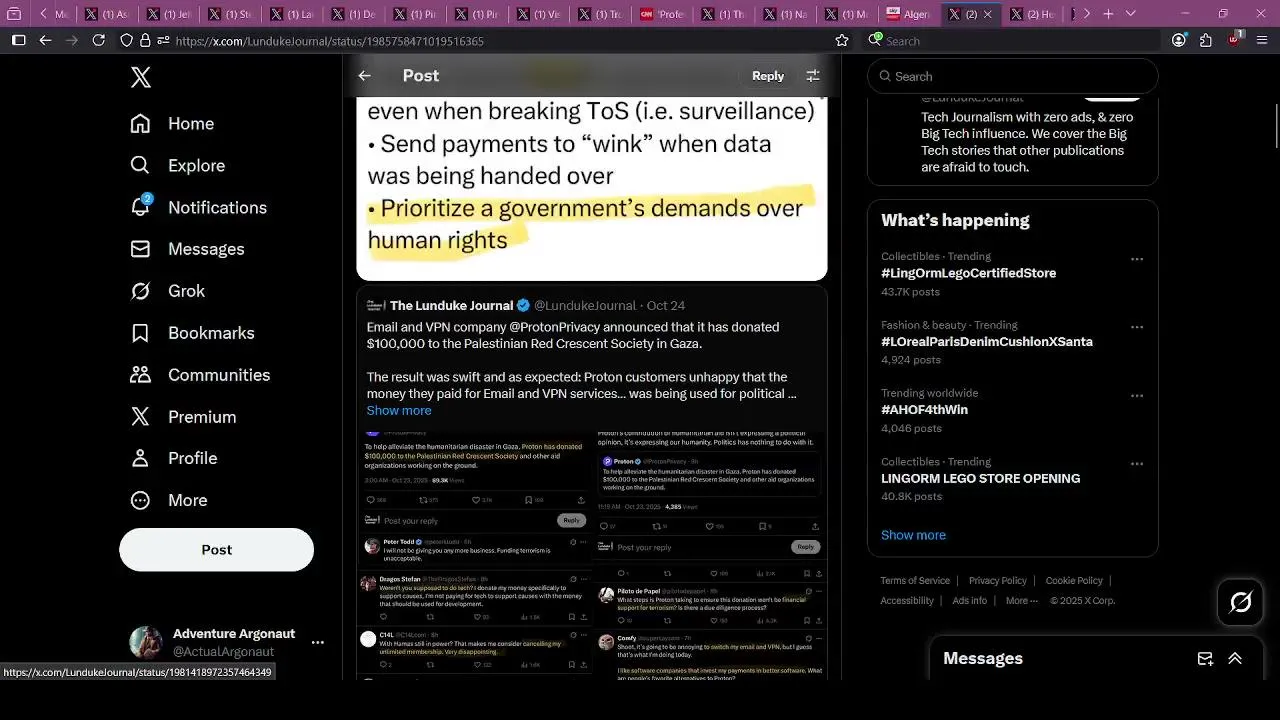The height and width of the screenshot is (720, 1280).
Task: Open options for LINGORM LEGO STORE OPENING
Action: tap(1137, 464)
